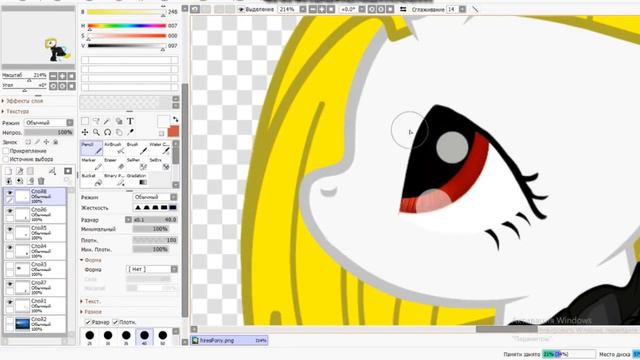The height and width of the screenshot is (360, 640).
Task: Open layer blend mode Режим dropdown
Action: point(49,122)
